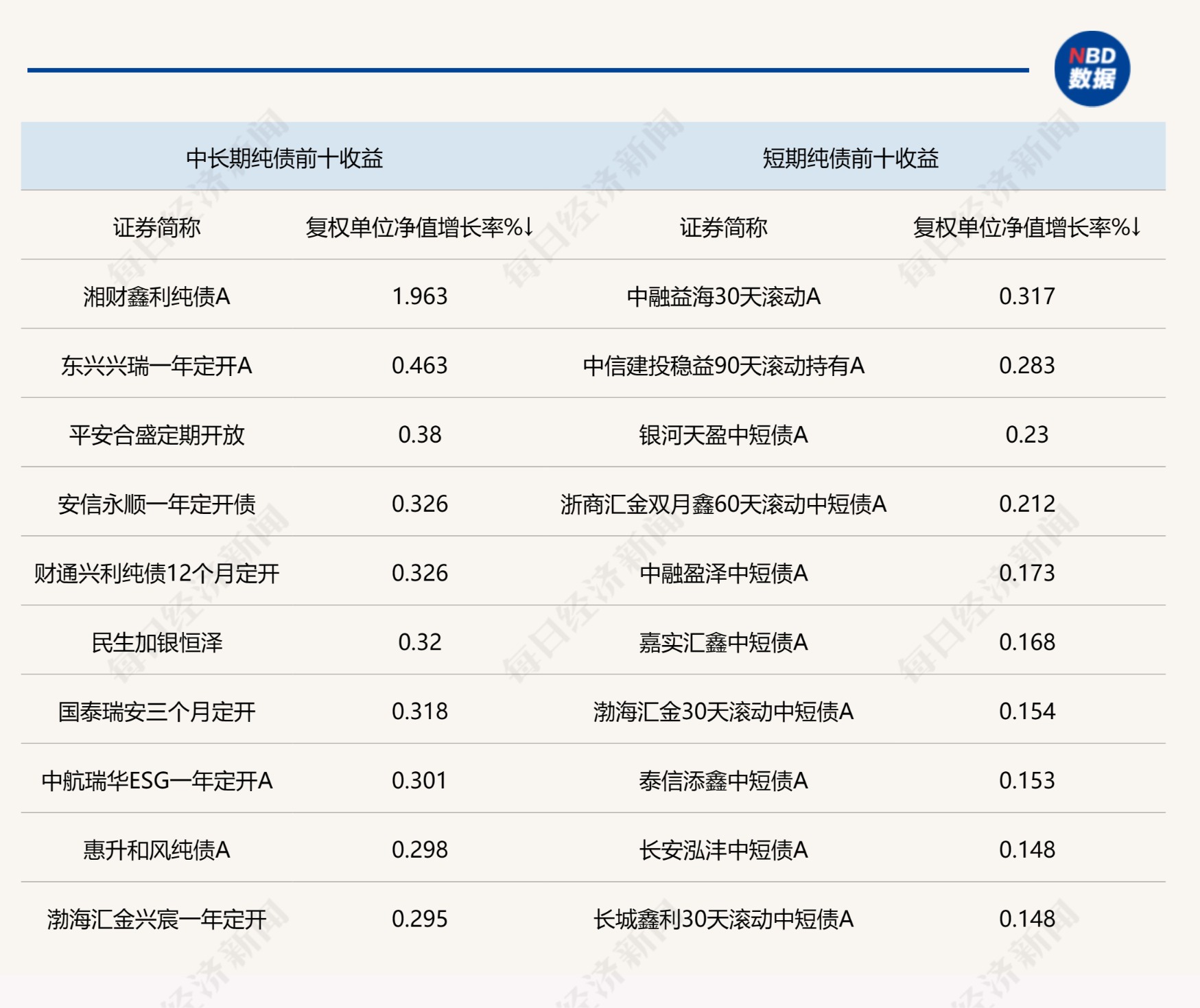This screenshot has height=1008, width=1200.
Task: Select the 中长期纯债前十收益 section header
Action: click(284, 159)
